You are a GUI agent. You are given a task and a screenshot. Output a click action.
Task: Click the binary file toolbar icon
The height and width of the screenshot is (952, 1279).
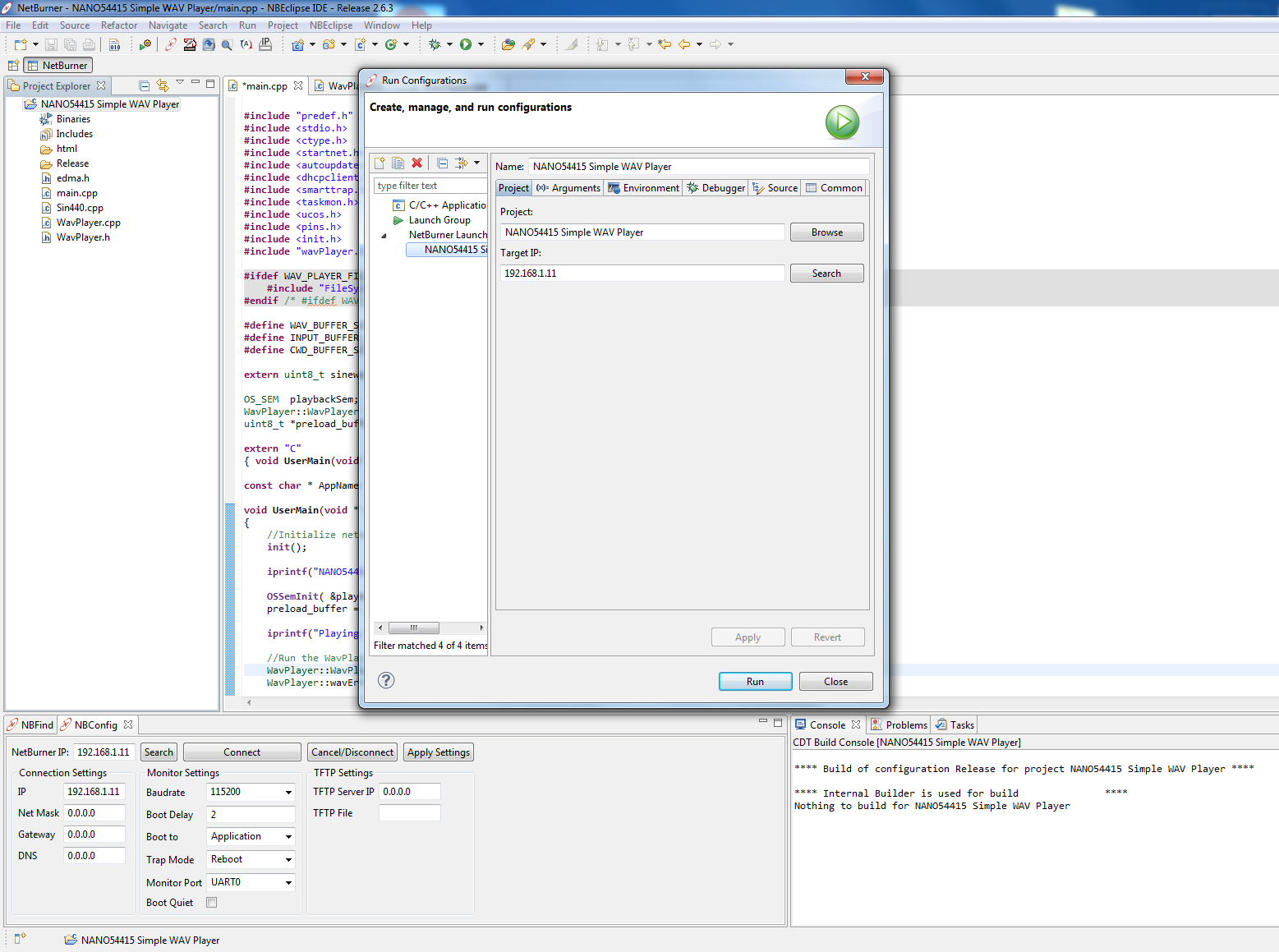click(115, 44)
